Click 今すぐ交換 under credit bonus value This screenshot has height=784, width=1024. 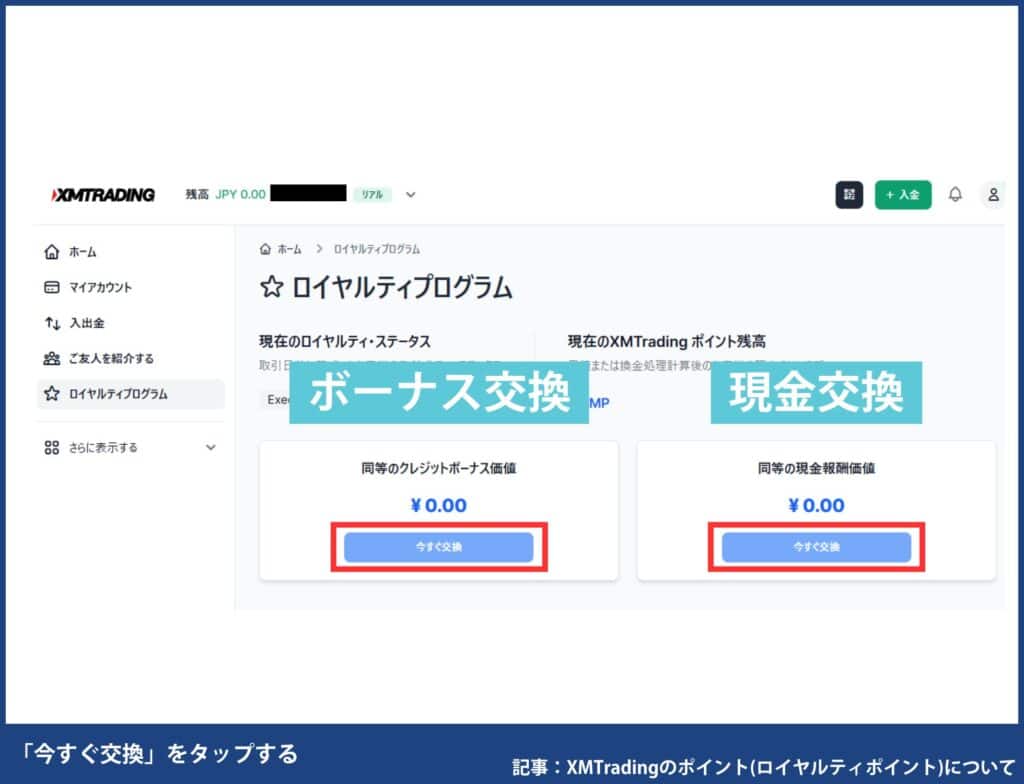(x=439, y=547)
